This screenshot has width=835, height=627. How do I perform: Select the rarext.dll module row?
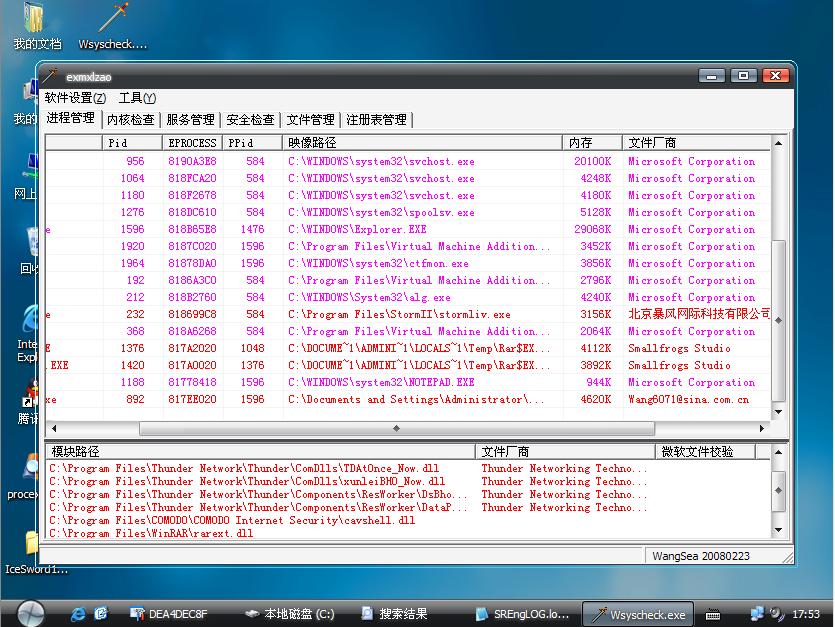coord(408,533)
